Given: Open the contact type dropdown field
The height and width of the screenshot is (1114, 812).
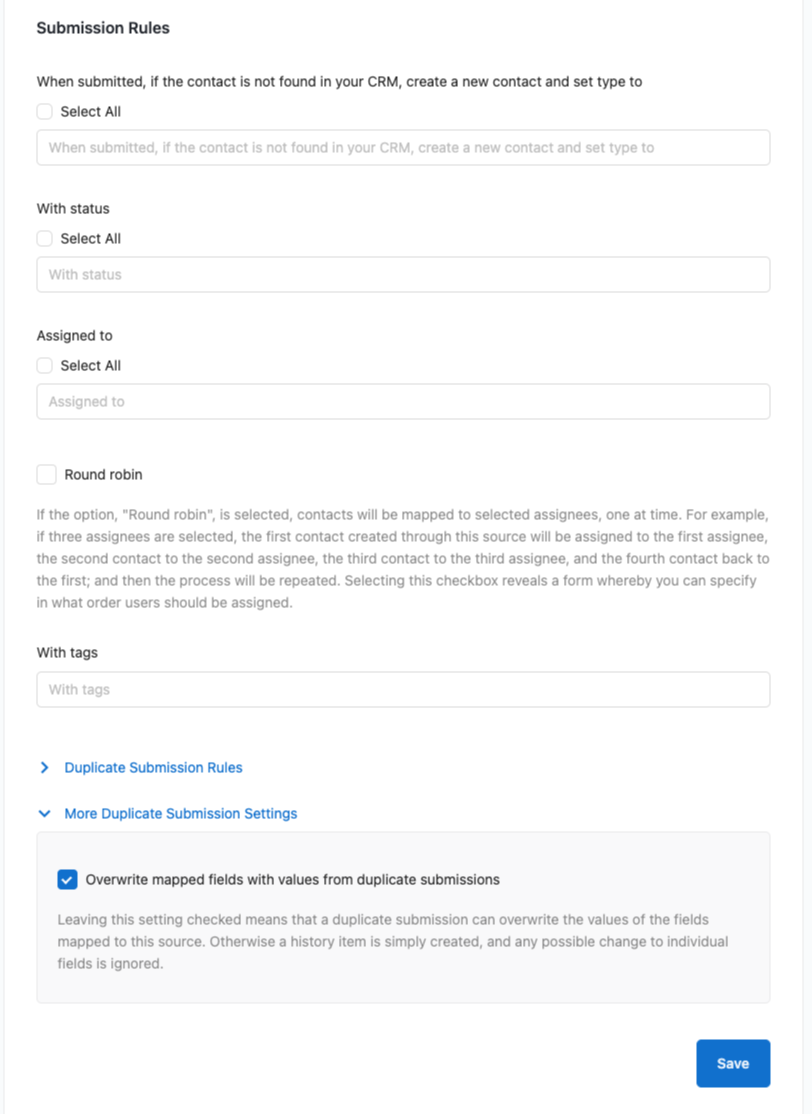Looking at the screenshot, I should pyautogui.click(x=404, y=148).
